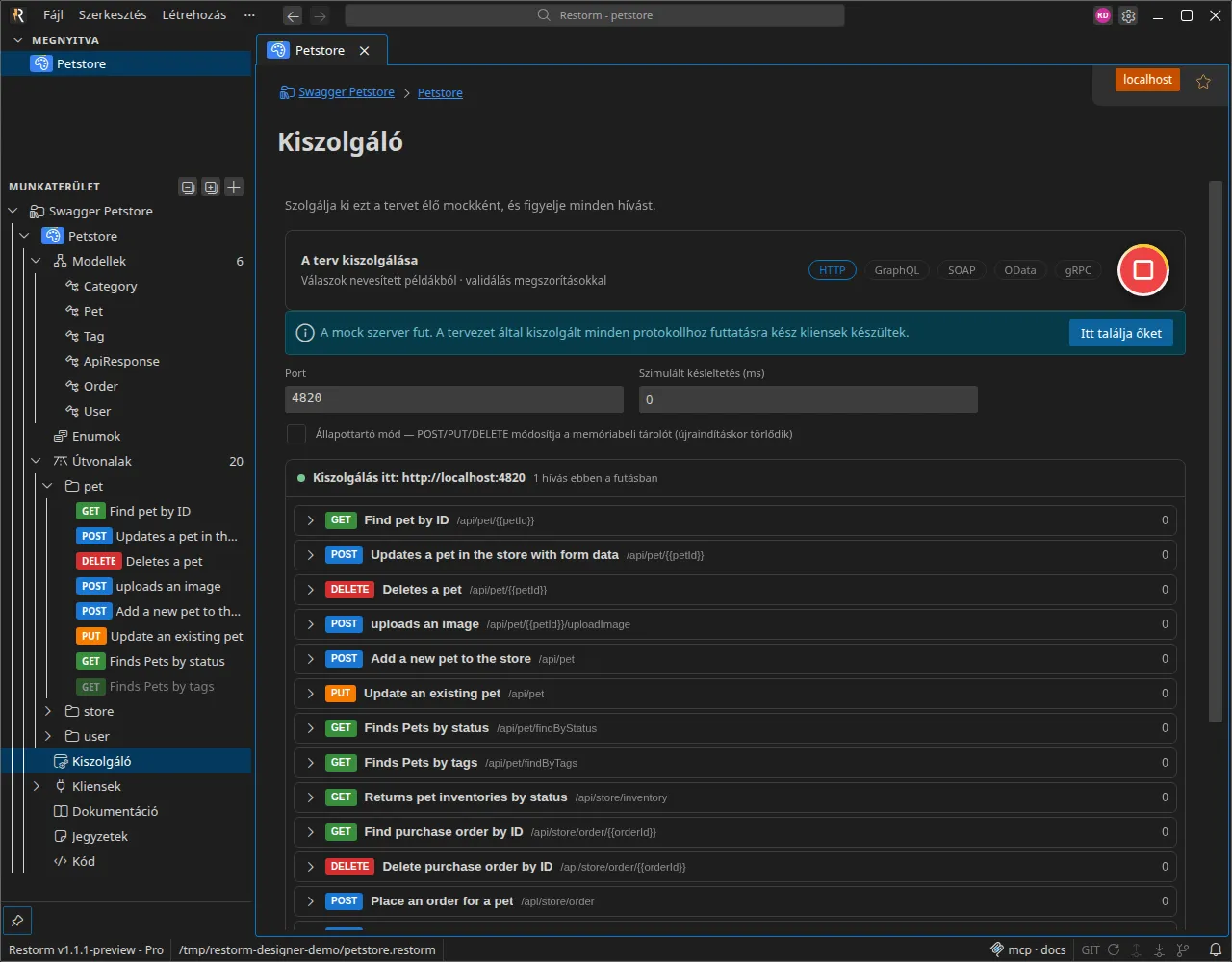
Task: Collapse the Modellek tree group
Action: (x=37, y=262)
